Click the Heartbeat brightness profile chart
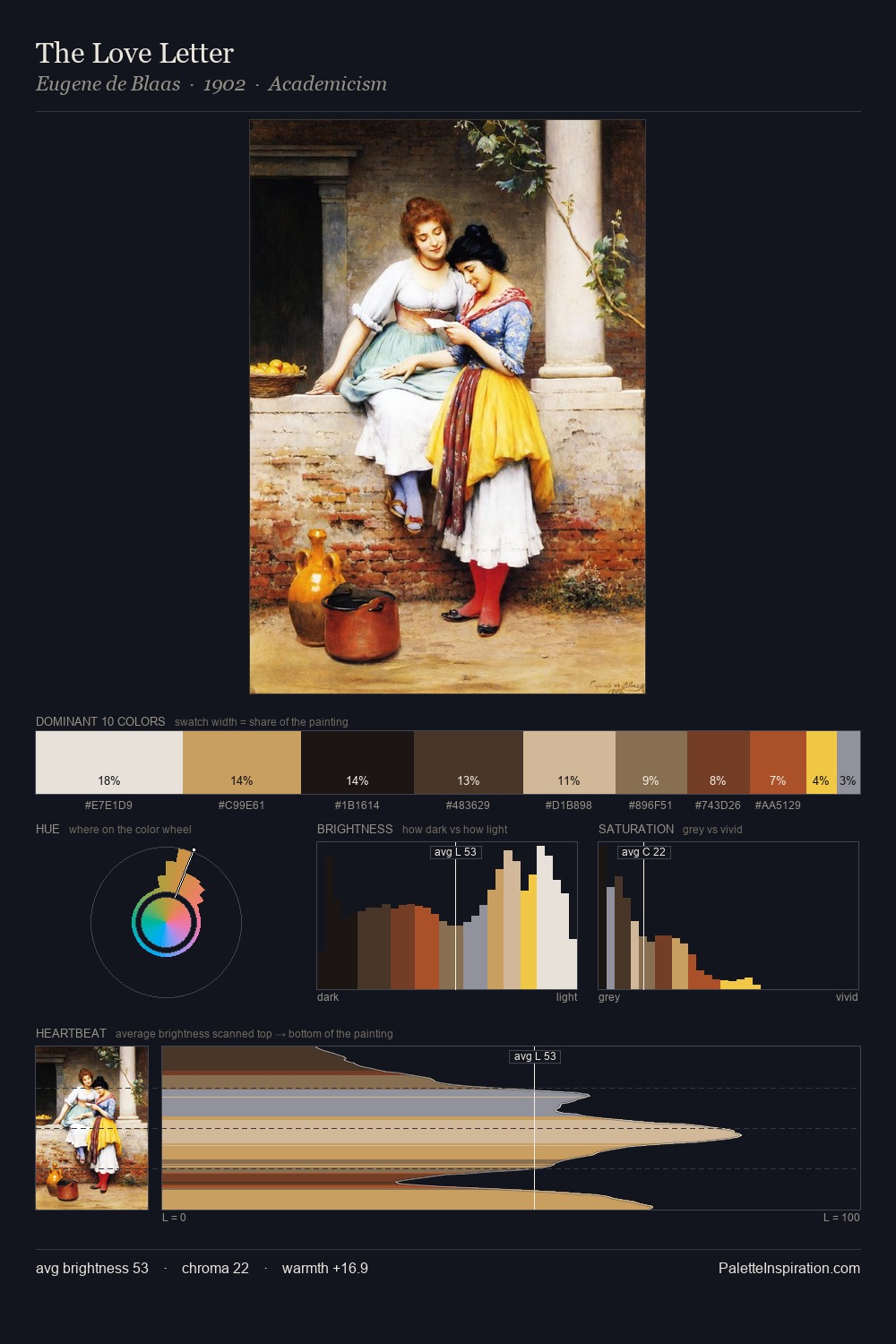Image resolution: width=896 pixels, height=1344 pixels. (511, 1128)
